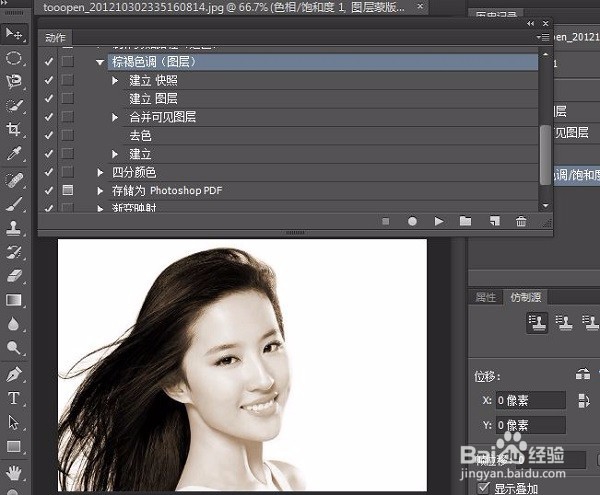600x495 pixels.
Task: Select the Path Selection tool
Action: pos(14,422)
